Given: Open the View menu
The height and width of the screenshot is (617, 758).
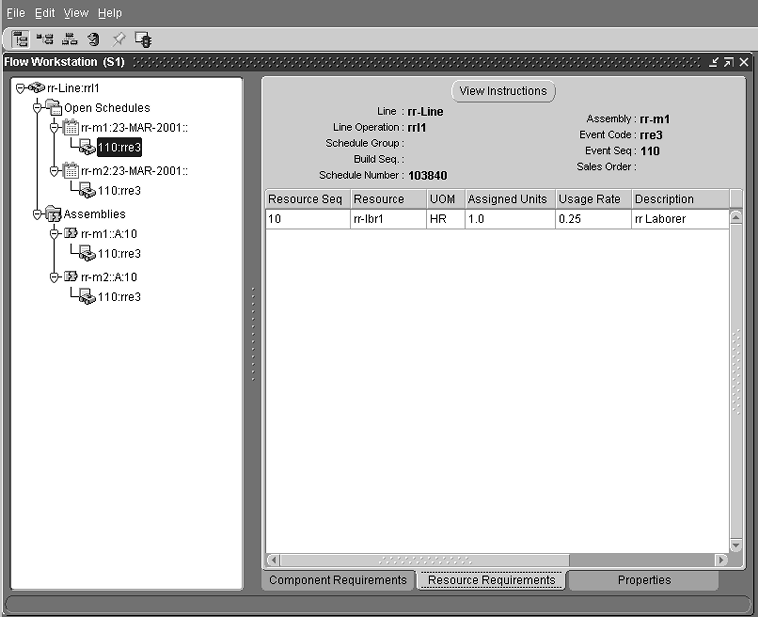Looking at the screenshot, I should pyautogui.click(x=76, y=13).
